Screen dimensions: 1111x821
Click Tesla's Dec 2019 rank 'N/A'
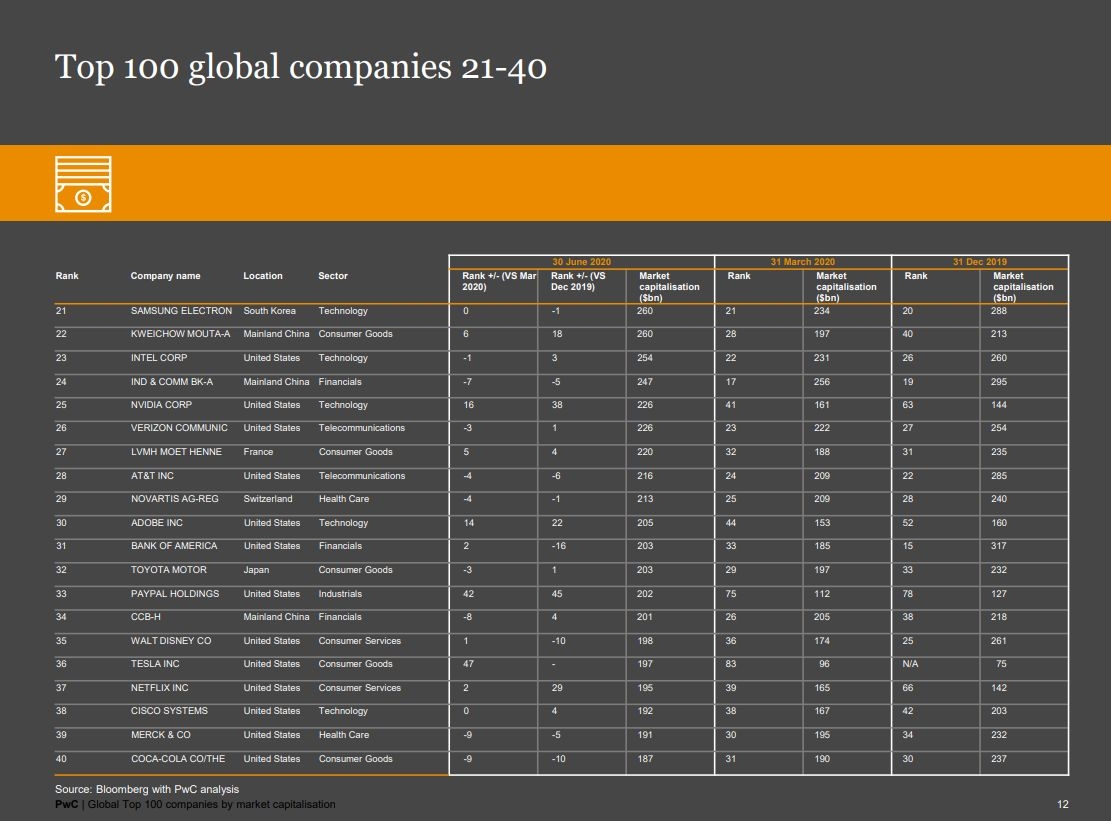(x=910, y=664)
